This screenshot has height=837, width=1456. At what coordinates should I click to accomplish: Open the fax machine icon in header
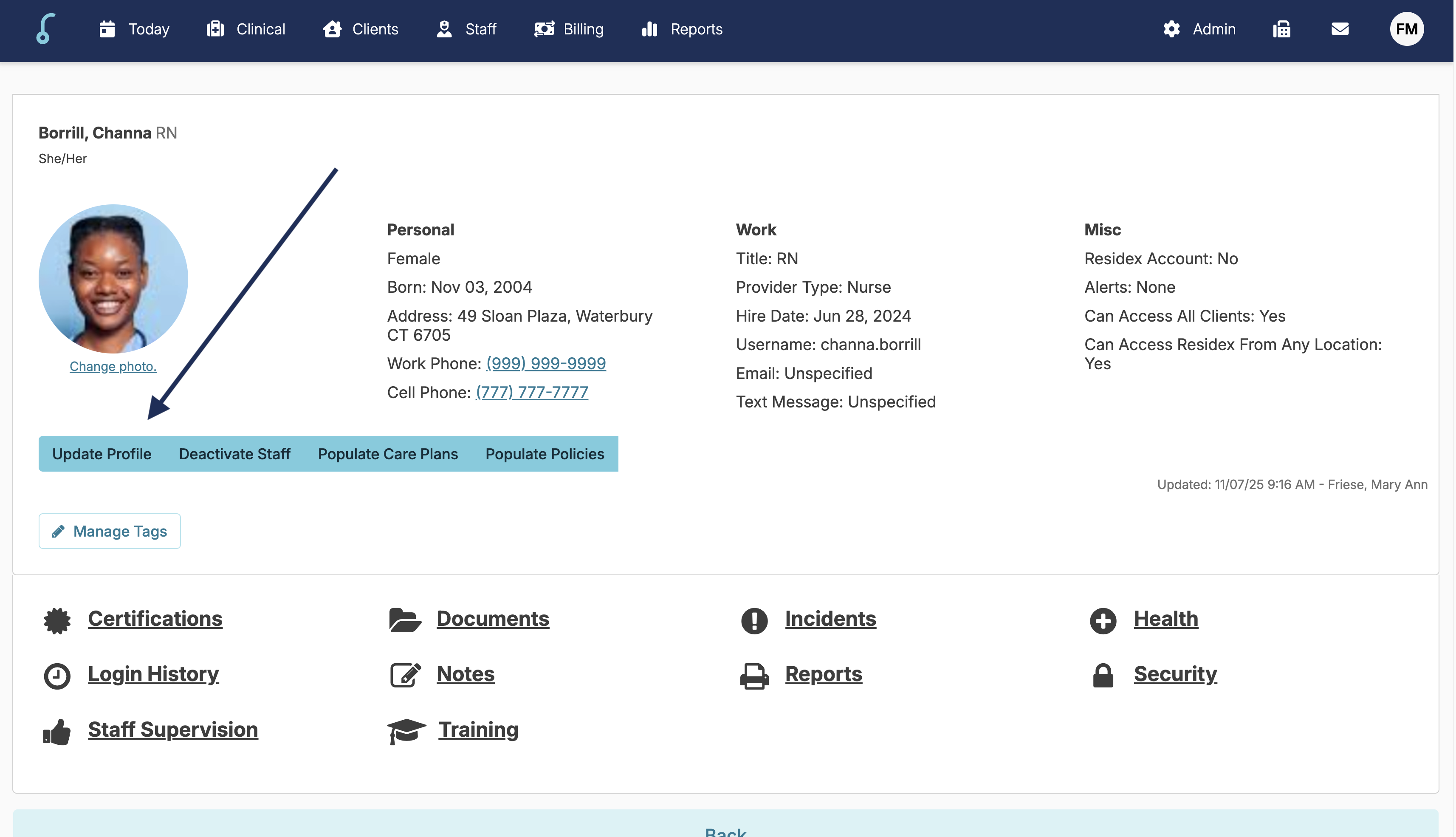(x=1281, y=29)
